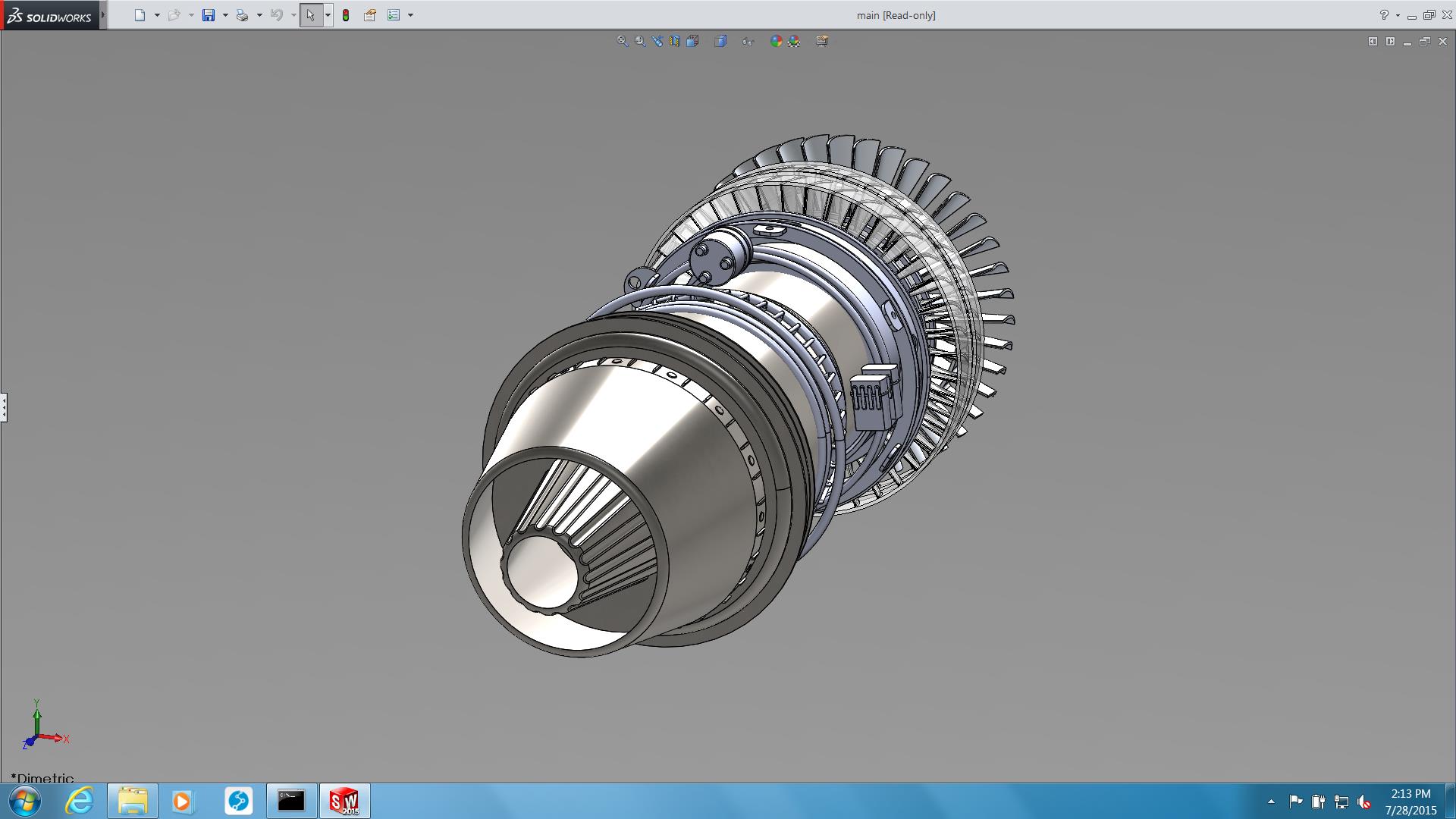The height and width of the screenshot is (819, 1456).
Task: Expand the Save dropdown arrow
Action: pyautogui.click(x=225, y=15)
